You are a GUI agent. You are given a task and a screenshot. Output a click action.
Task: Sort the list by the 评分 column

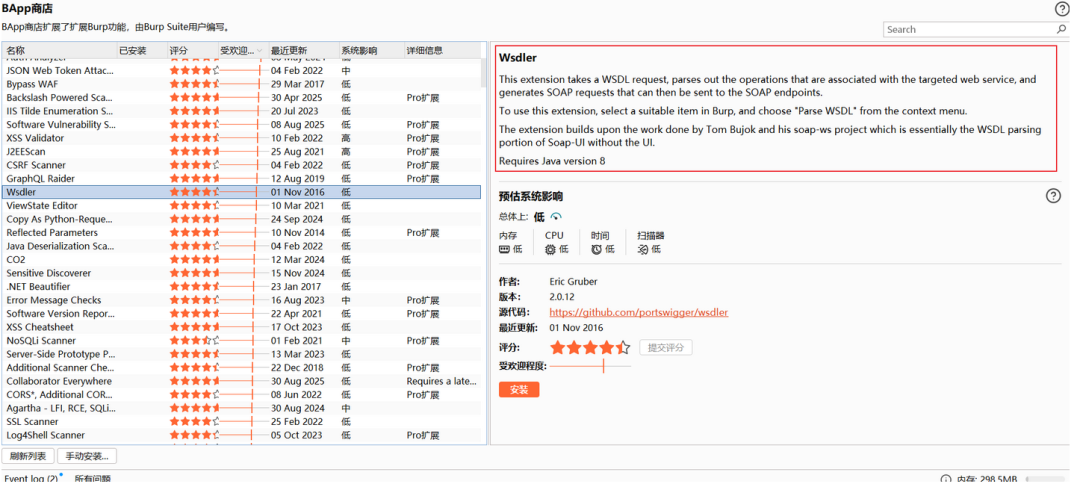point(192,50)
